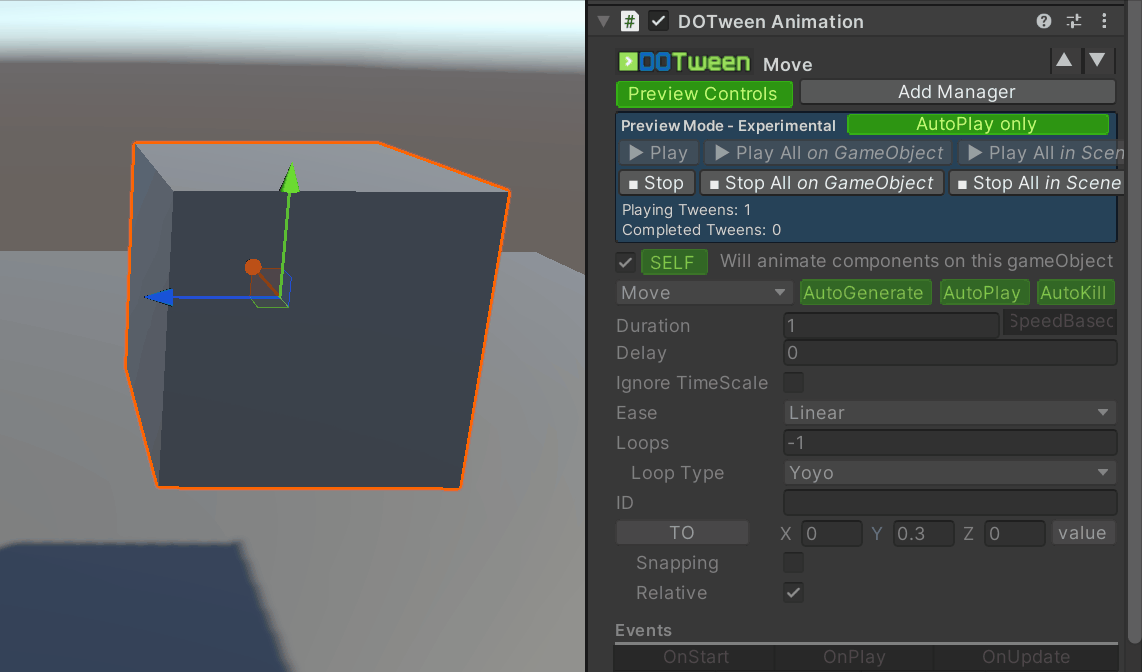The height and width of the screenshot is (672, 1142).
Task: Toggle AutoPlay only preview mode
Action: click(978, 124)
